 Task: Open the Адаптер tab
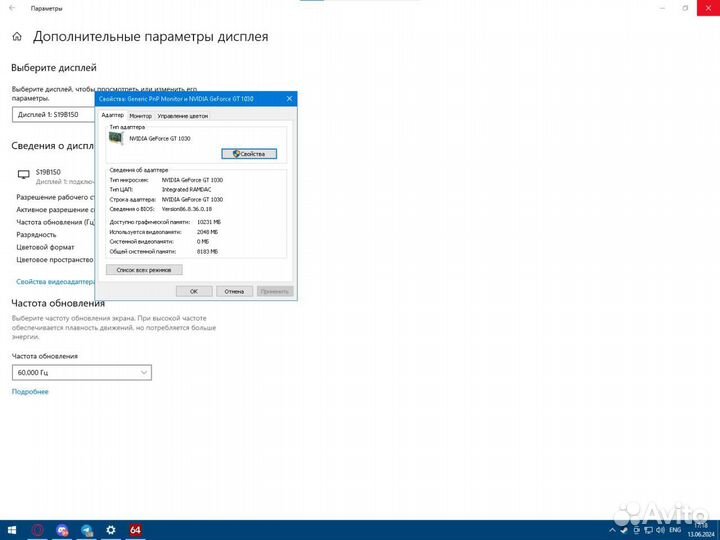pos(112,115)
